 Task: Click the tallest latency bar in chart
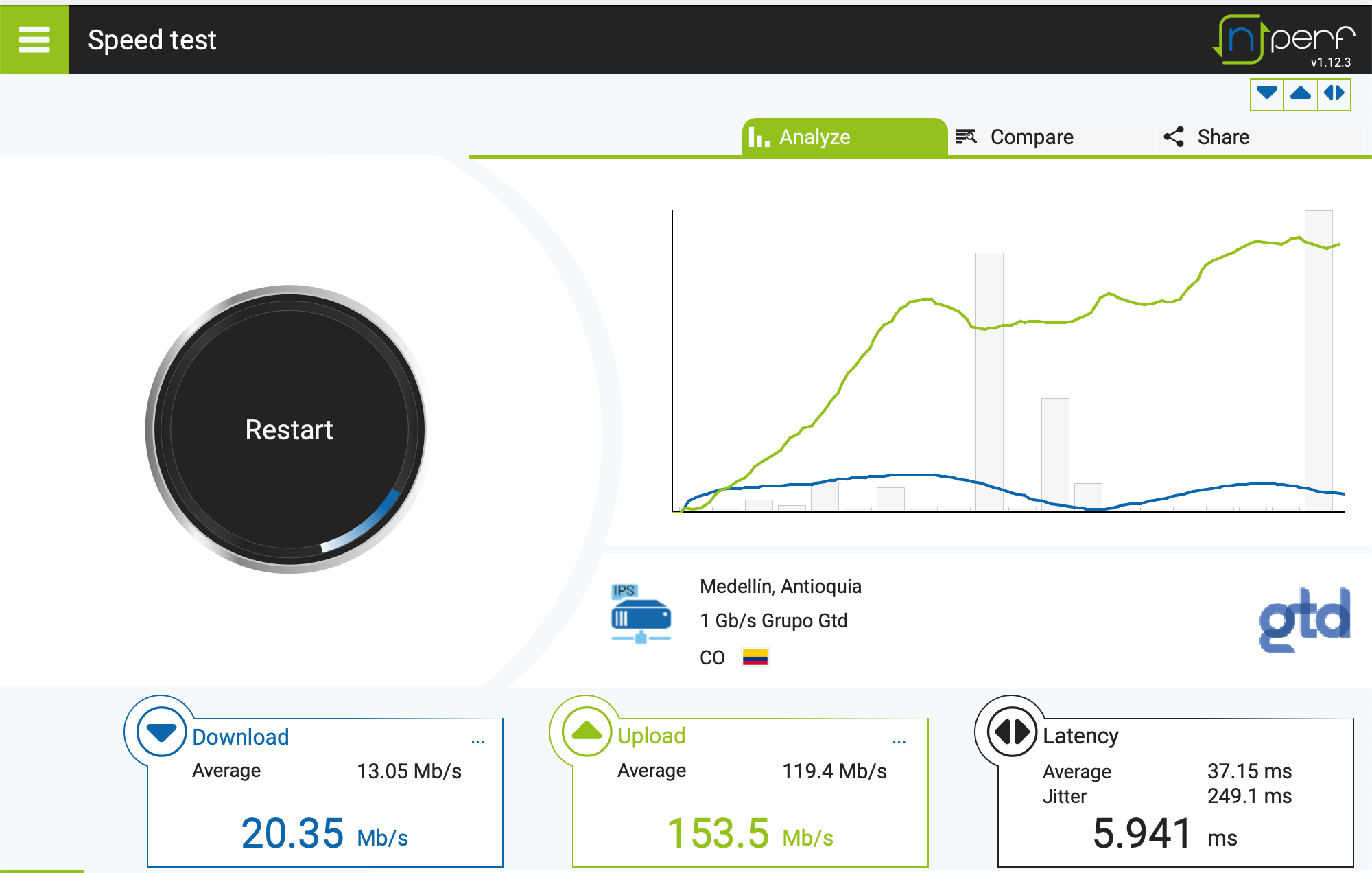pyautogui.click(x=1318, y=360)
